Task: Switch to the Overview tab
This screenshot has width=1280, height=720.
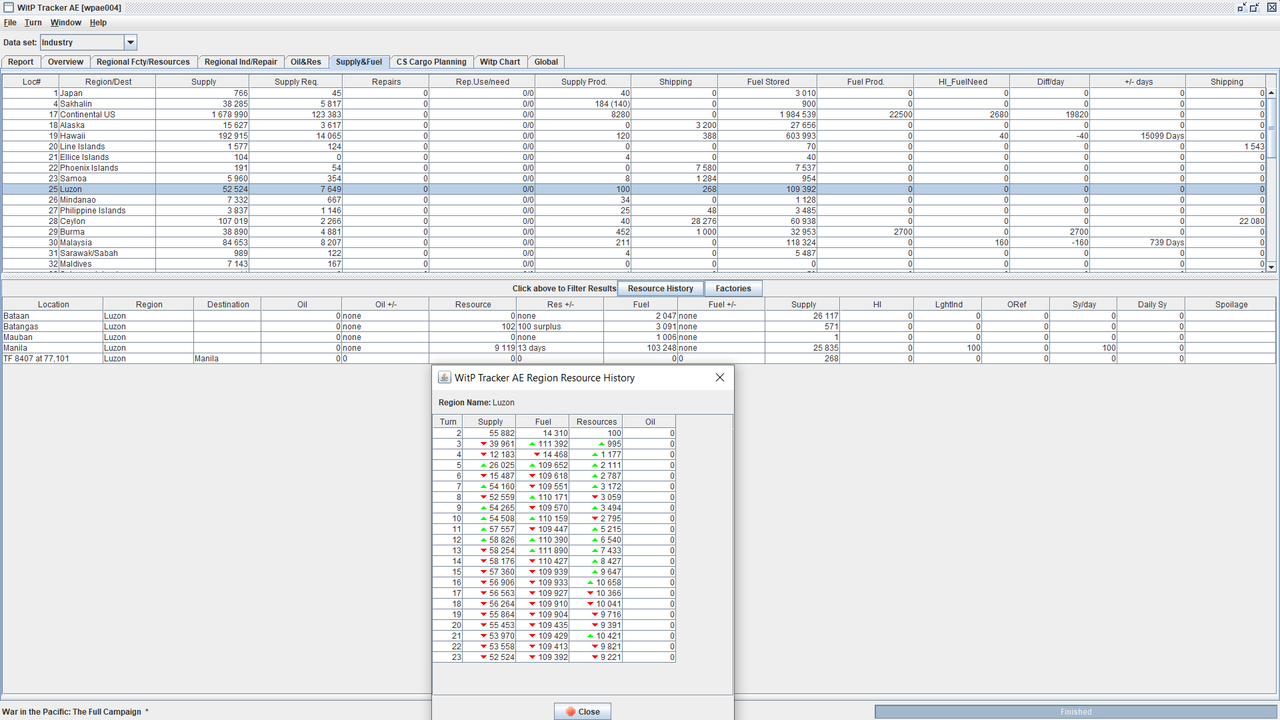Action: (65, 62)
